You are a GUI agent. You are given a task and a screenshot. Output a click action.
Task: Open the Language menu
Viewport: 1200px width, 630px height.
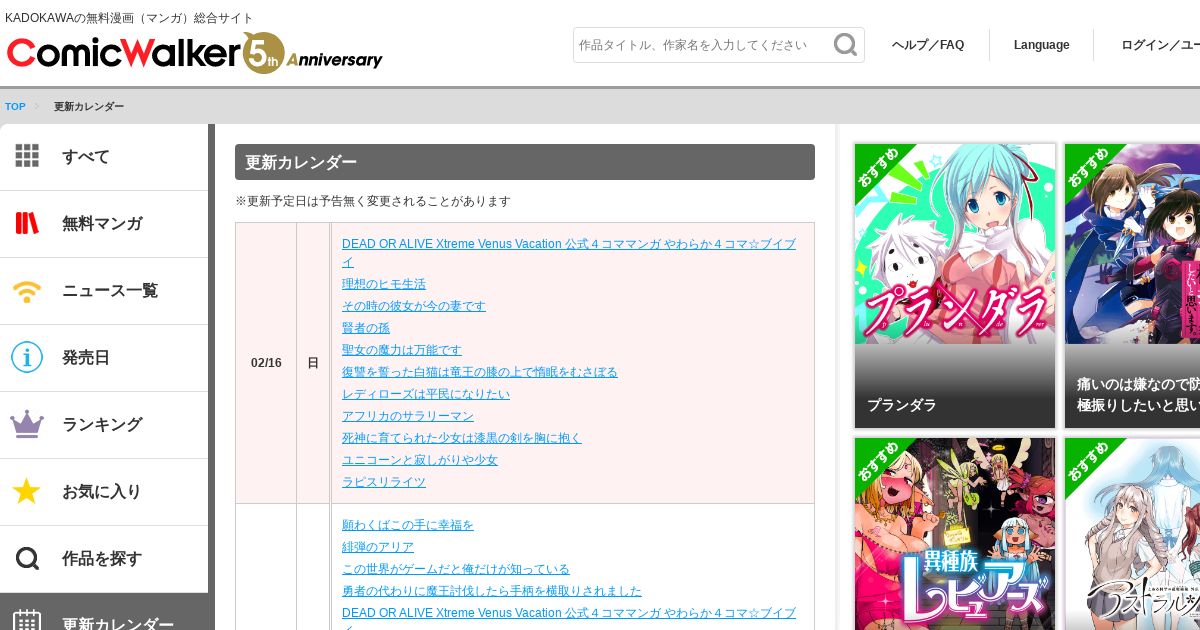[1041, 45]
